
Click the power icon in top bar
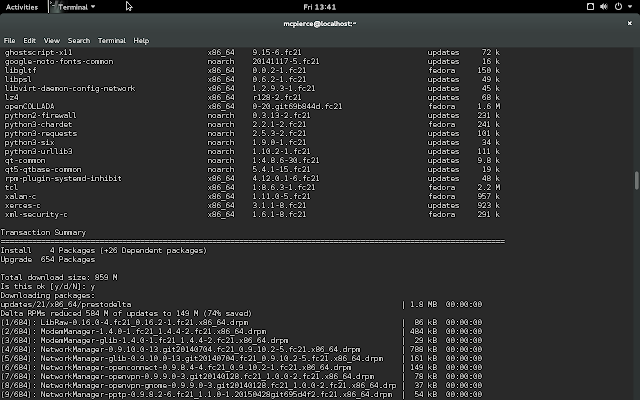(618, 7)
